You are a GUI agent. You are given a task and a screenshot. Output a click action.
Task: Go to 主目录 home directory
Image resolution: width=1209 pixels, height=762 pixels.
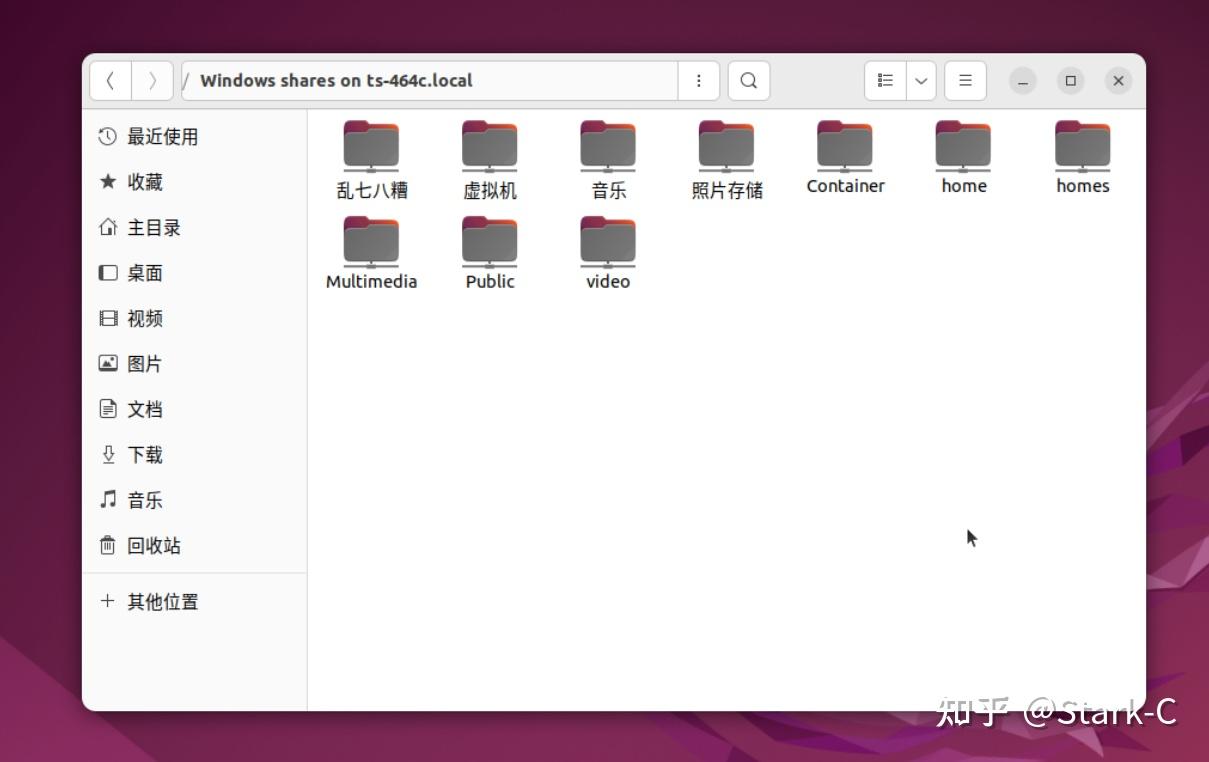[152, 227]
